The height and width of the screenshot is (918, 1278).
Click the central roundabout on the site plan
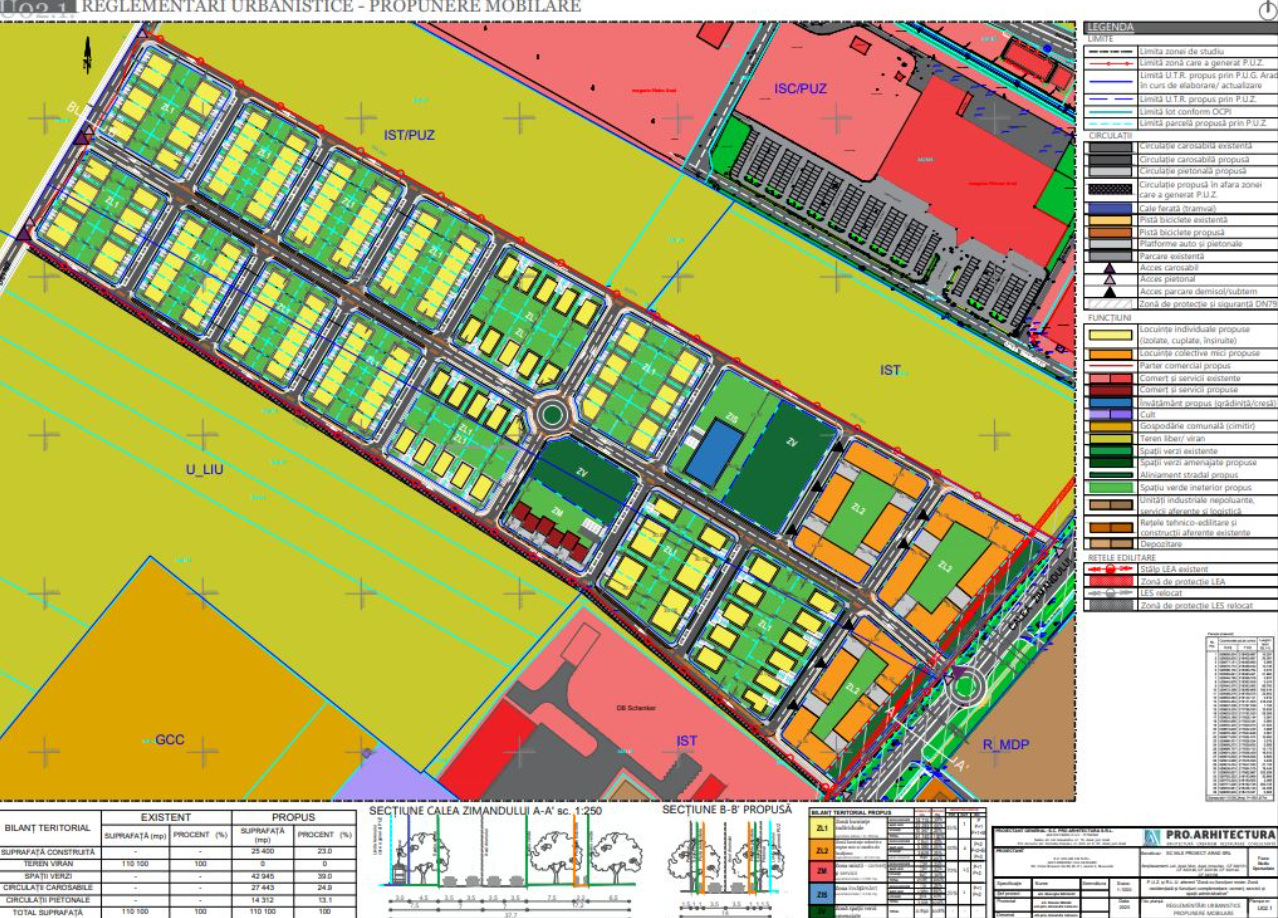(550, 414)
